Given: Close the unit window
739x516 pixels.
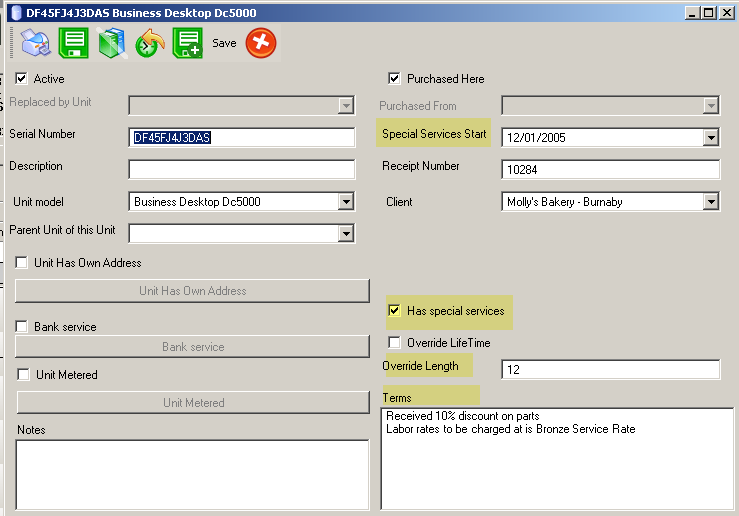Looking at the screenshot, I should coord(726,13).
